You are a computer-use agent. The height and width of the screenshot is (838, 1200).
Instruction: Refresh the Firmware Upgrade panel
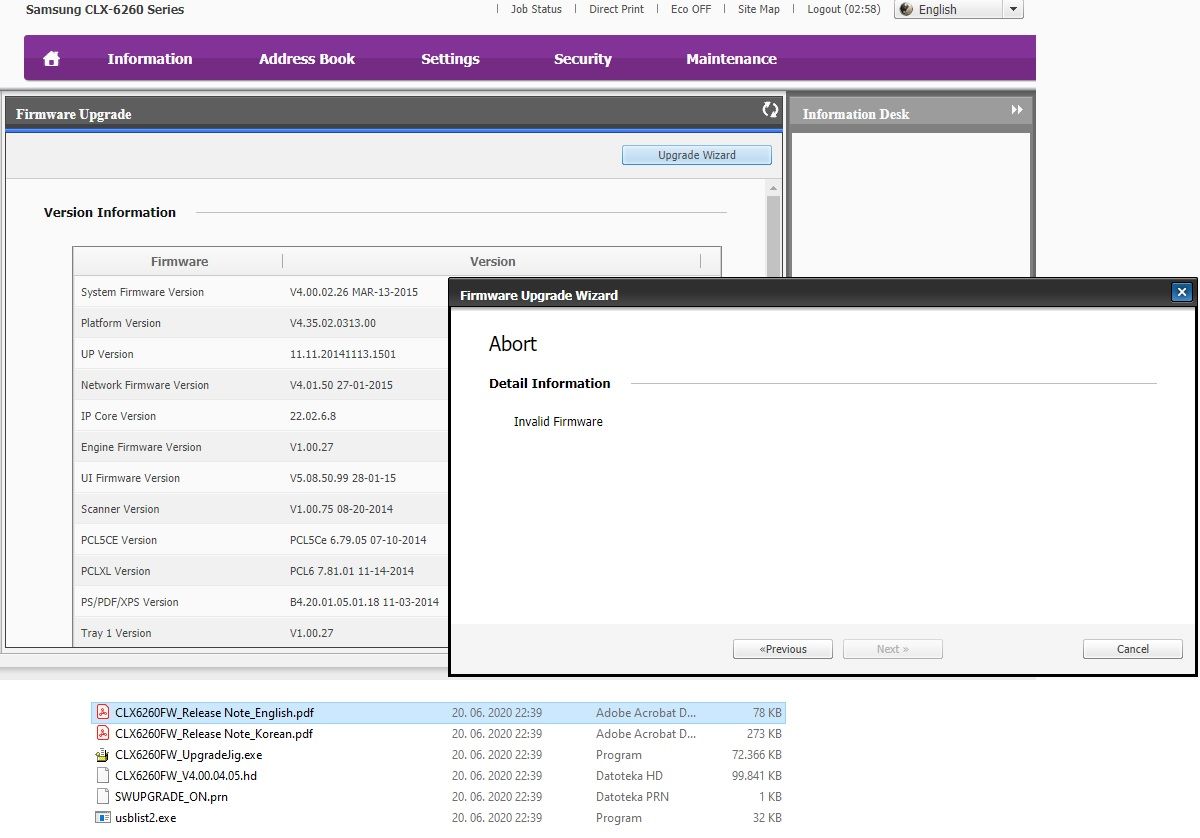[x=770, y=110]
